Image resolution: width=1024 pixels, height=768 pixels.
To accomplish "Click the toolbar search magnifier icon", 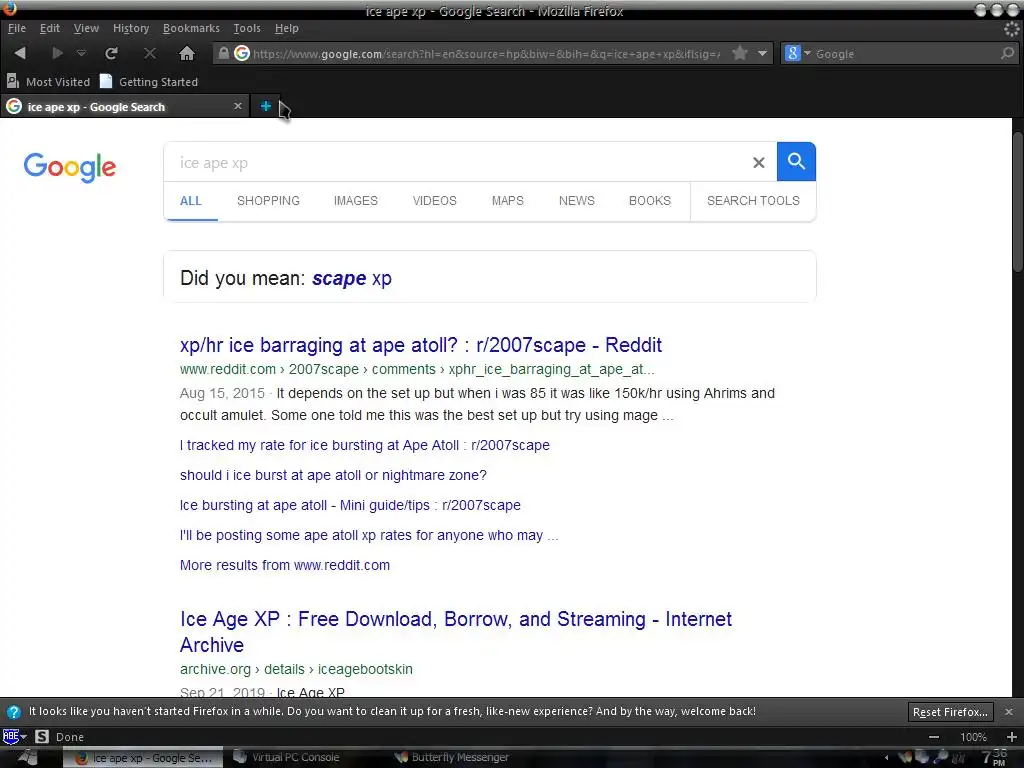I will (x=1008, y=54).
